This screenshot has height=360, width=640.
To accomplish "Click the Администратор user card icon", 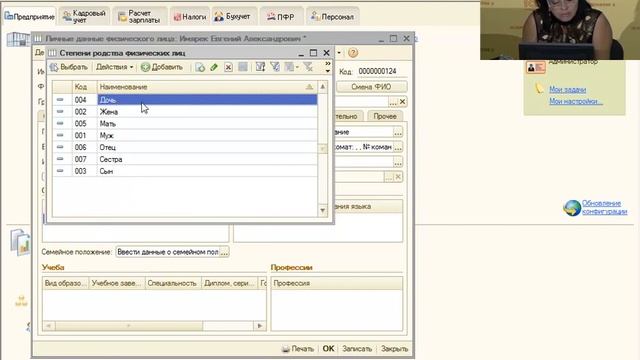I will 535,67.
